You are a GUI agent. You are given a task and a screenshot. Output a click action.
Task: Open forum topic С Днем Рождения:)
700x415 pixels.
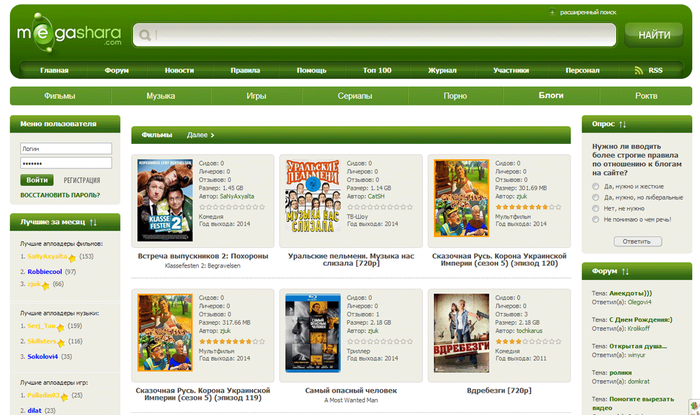641,320
